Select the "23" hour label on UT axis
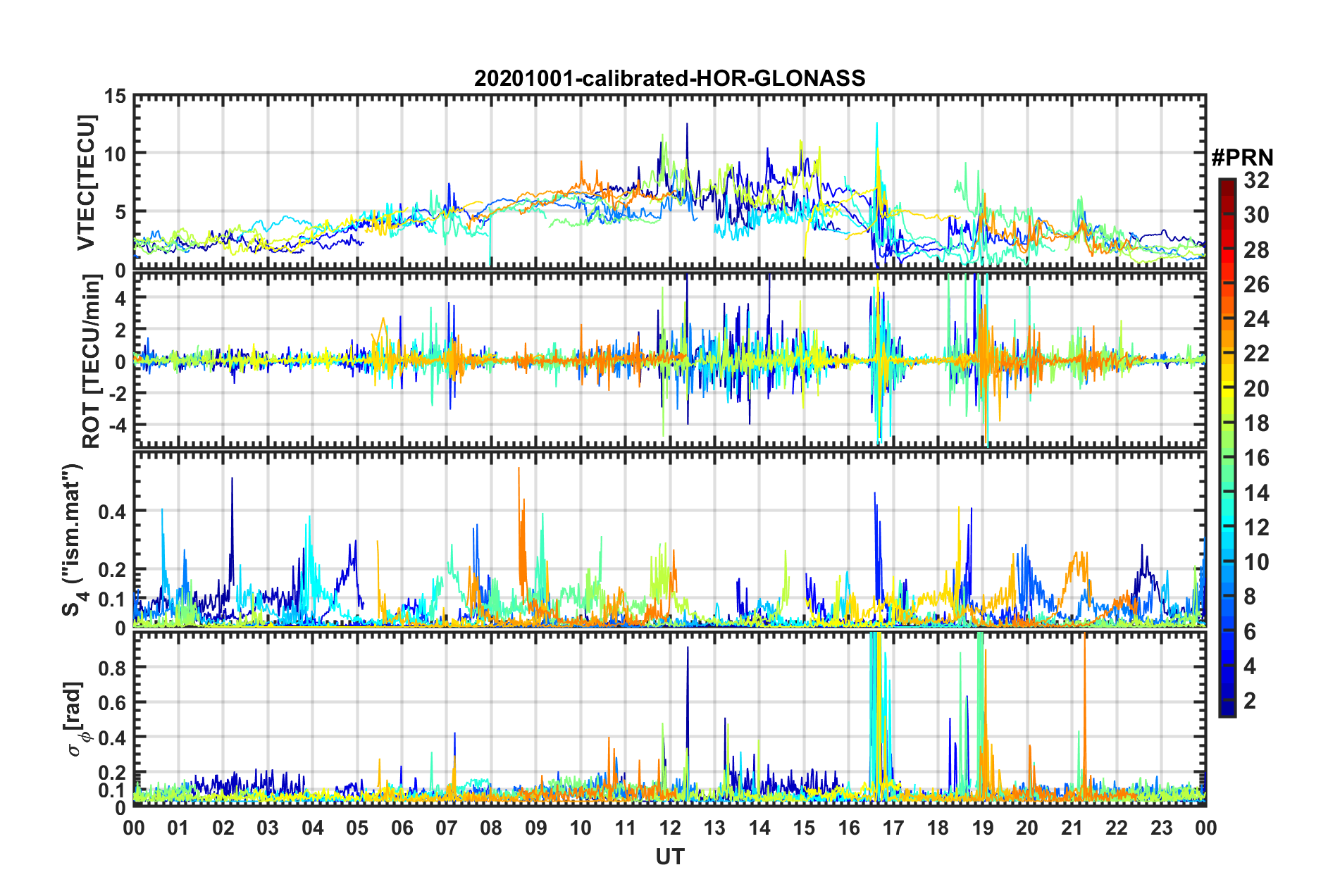The width and height of the screenshot is (1340, 896). click(x=1161, y=828)
